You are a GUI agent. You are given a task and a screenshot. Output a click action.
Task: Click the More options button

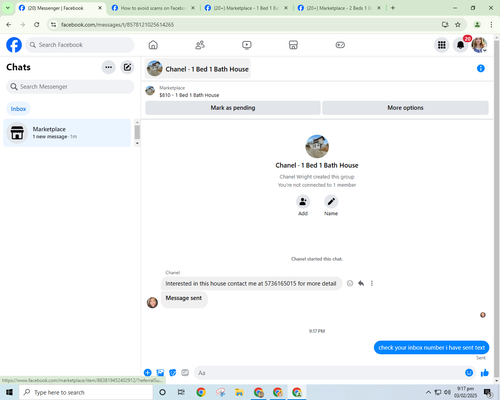(405, 108)
